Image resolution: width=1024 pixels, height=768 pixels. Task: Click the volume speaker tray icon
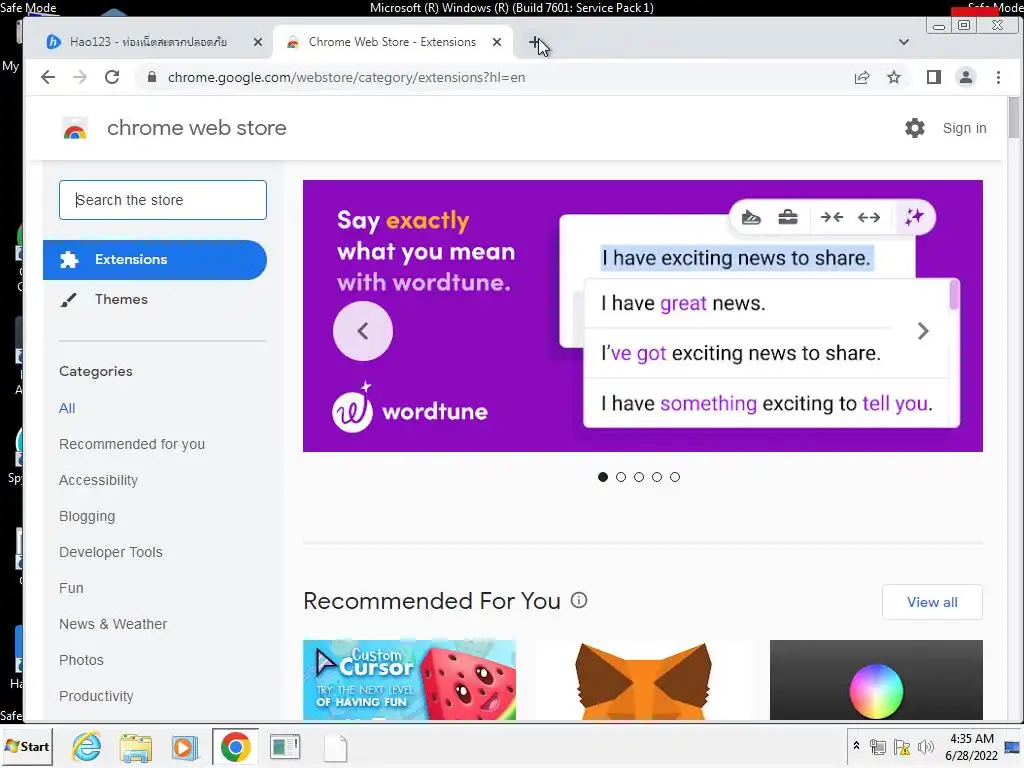click(x=926, y=747)
